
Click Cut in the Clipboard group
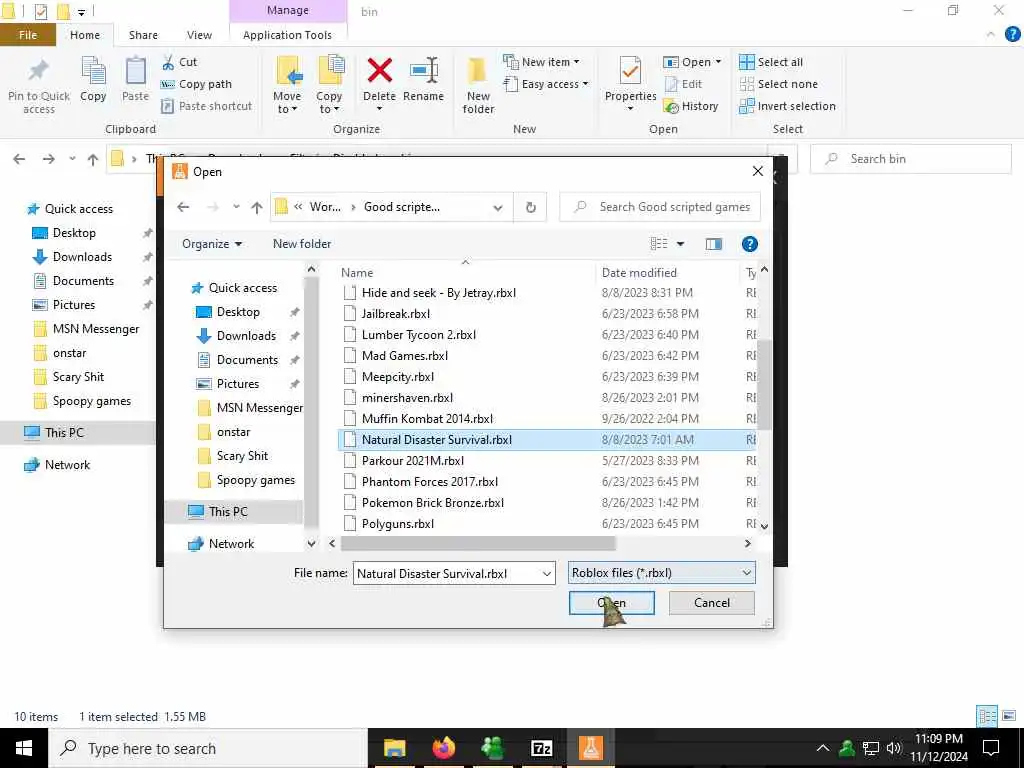[x=179, y=62]
